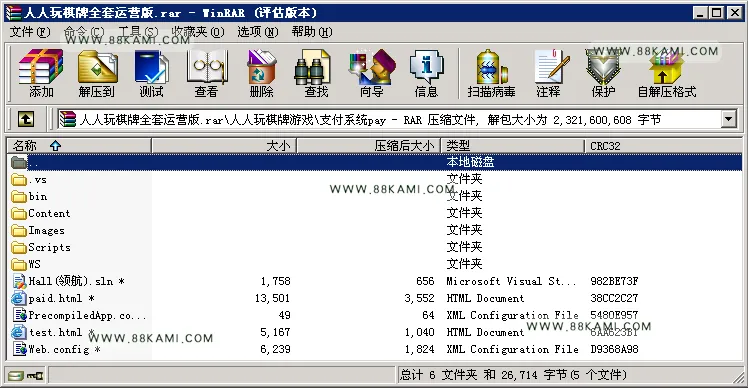Click the 解压到 (Extract To) icon
748x388 pixels.
click(x=97, y=73)
